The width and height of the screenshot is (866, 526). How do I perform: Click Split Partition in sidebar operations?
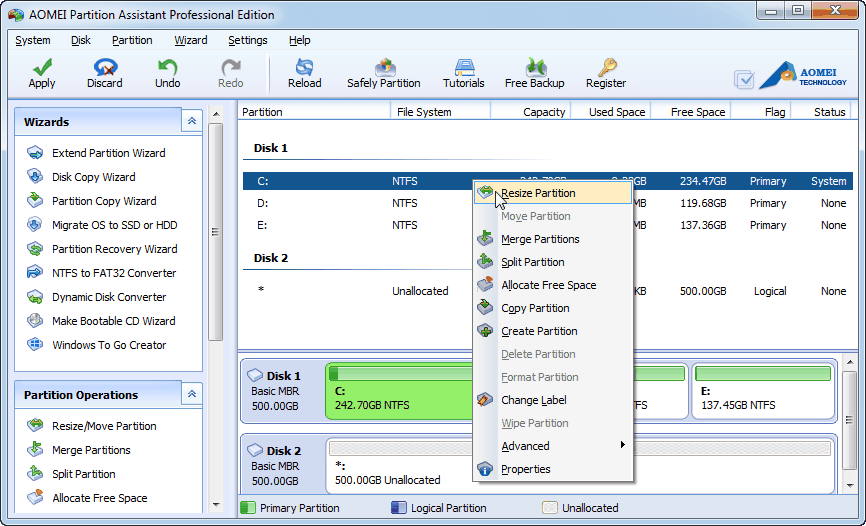point(72,474)
